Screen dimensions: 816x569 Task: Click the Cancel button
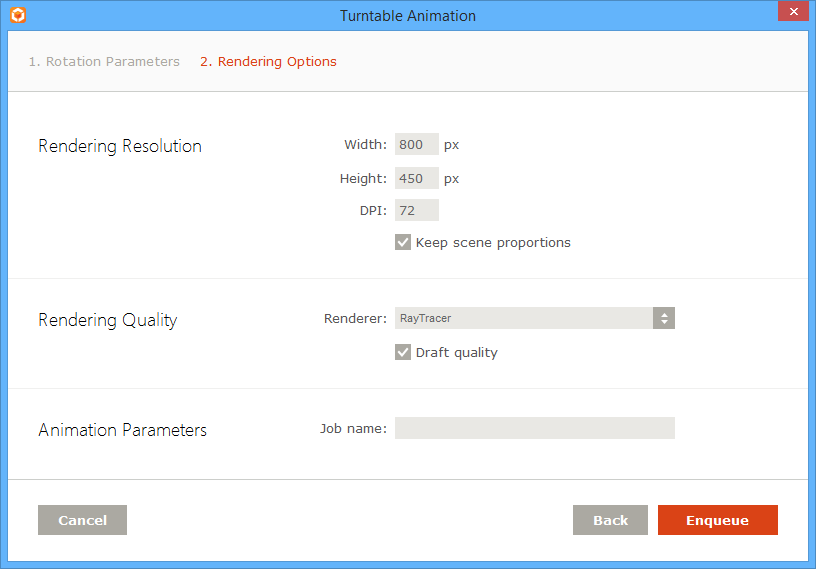(82, 520)
